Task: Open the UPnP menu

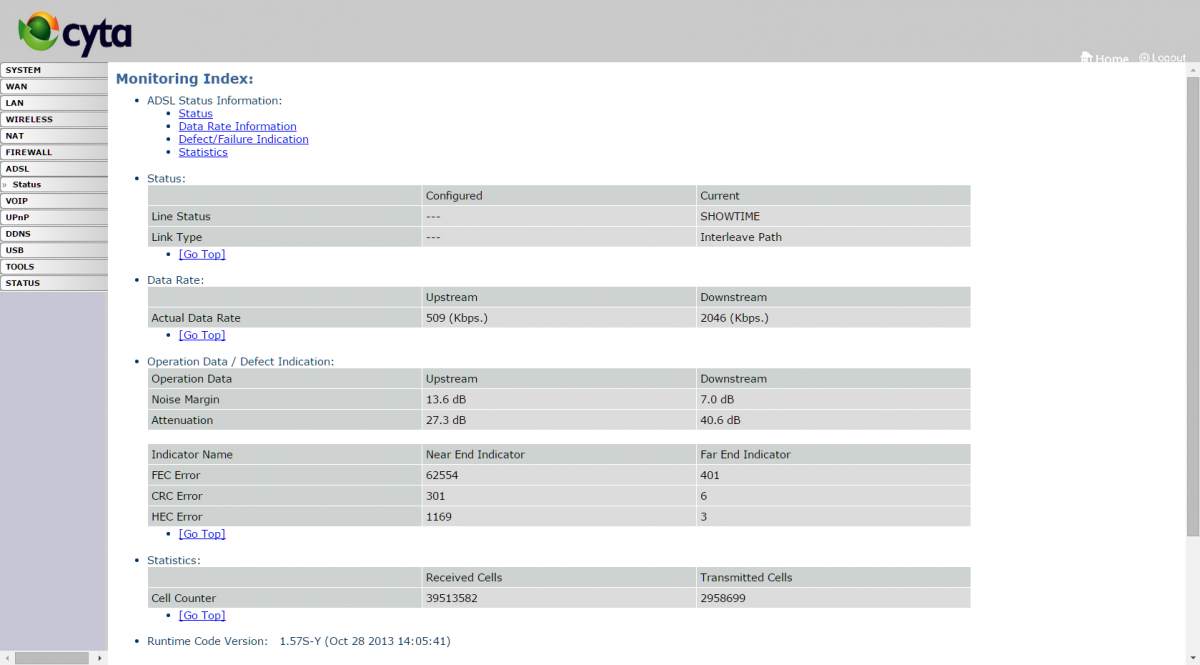Action: 54,217
